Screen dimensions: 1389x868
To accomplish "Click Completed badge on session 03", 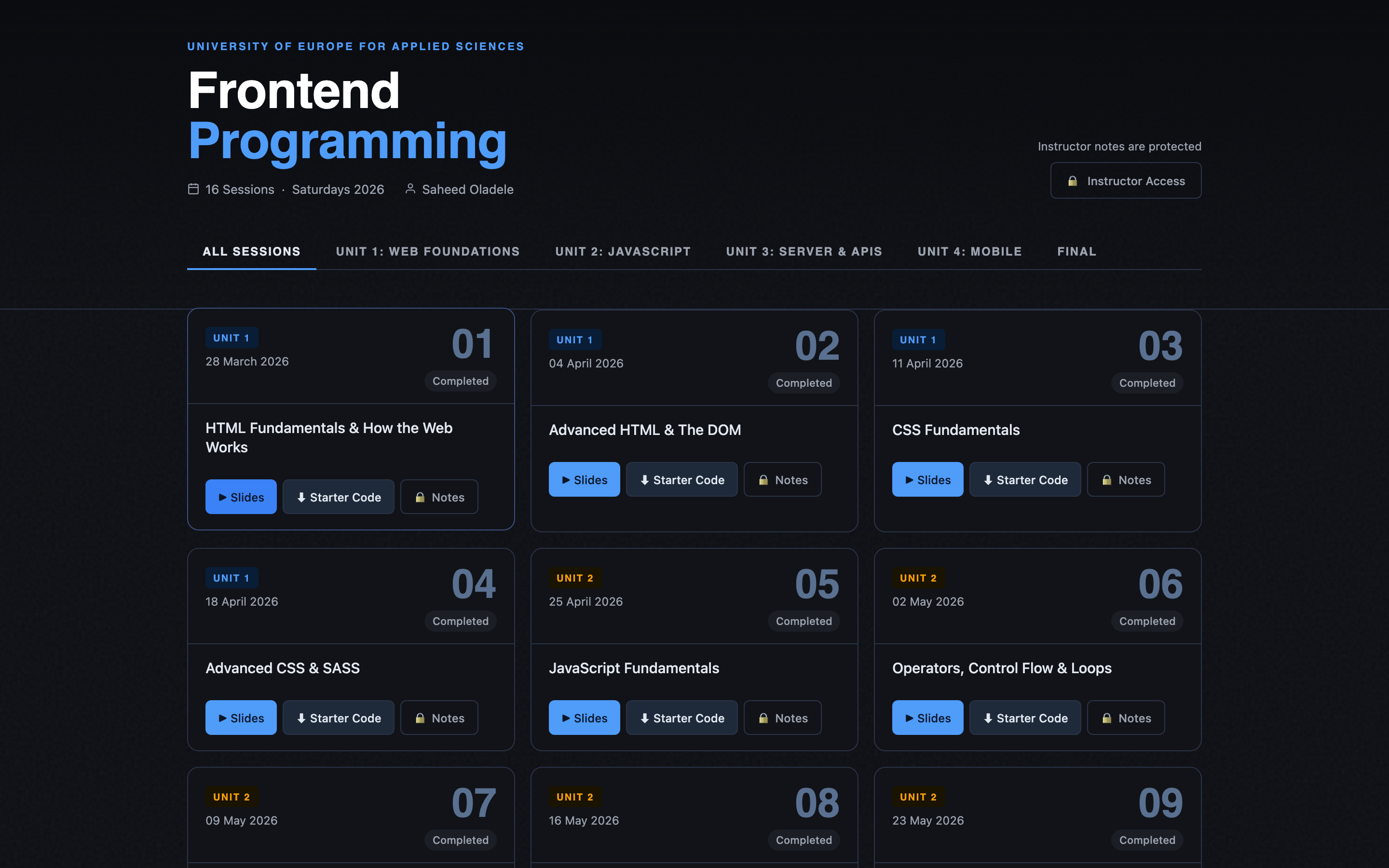I will point(1147,383).
